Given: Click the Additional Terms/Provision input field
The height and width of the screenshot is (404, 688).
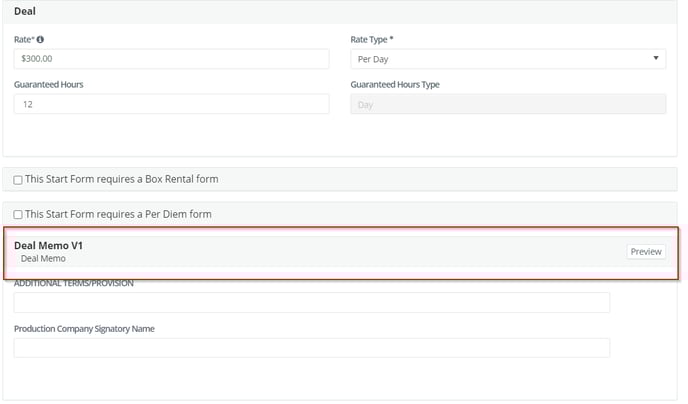Looking at the screenshot, I should pyautogui.click(x=312, y=303).
